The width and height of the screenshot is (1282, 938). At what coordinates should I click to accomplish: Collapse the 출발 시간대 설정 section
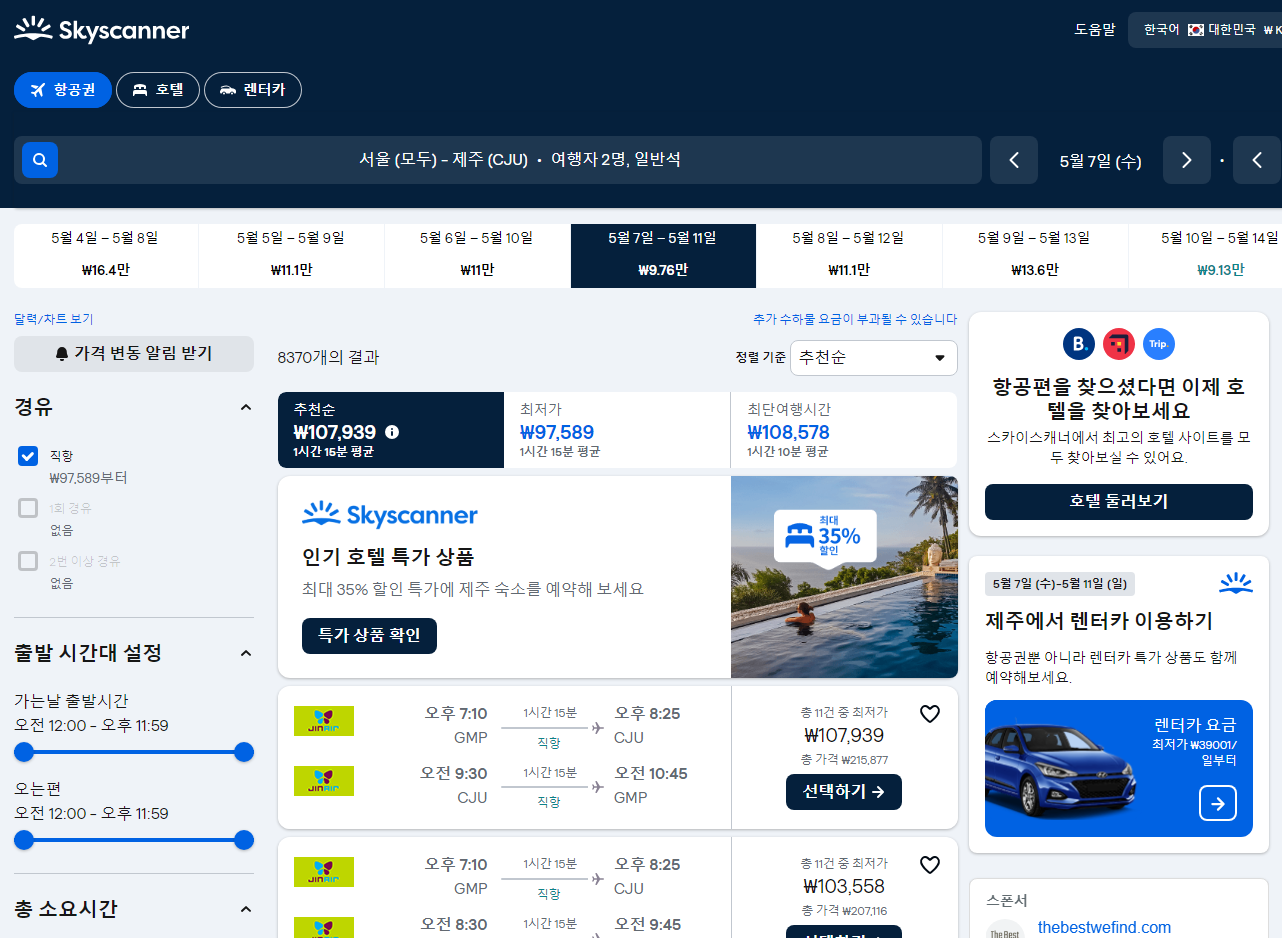[x=246, y=652]
